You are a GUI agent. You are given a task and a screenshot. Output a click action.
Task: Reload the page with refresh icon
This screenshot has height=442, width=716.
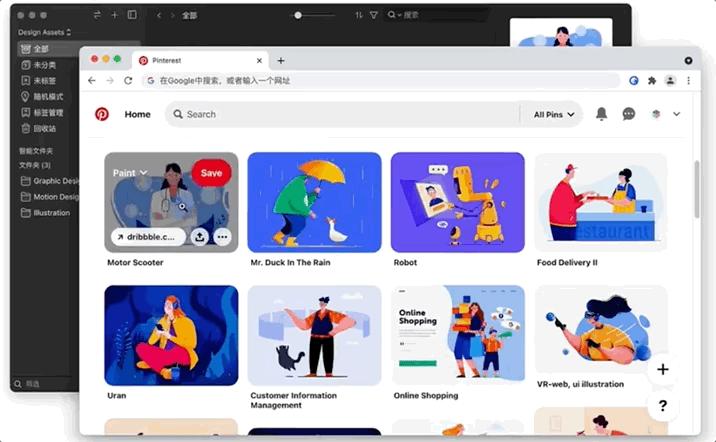point(128,81)
